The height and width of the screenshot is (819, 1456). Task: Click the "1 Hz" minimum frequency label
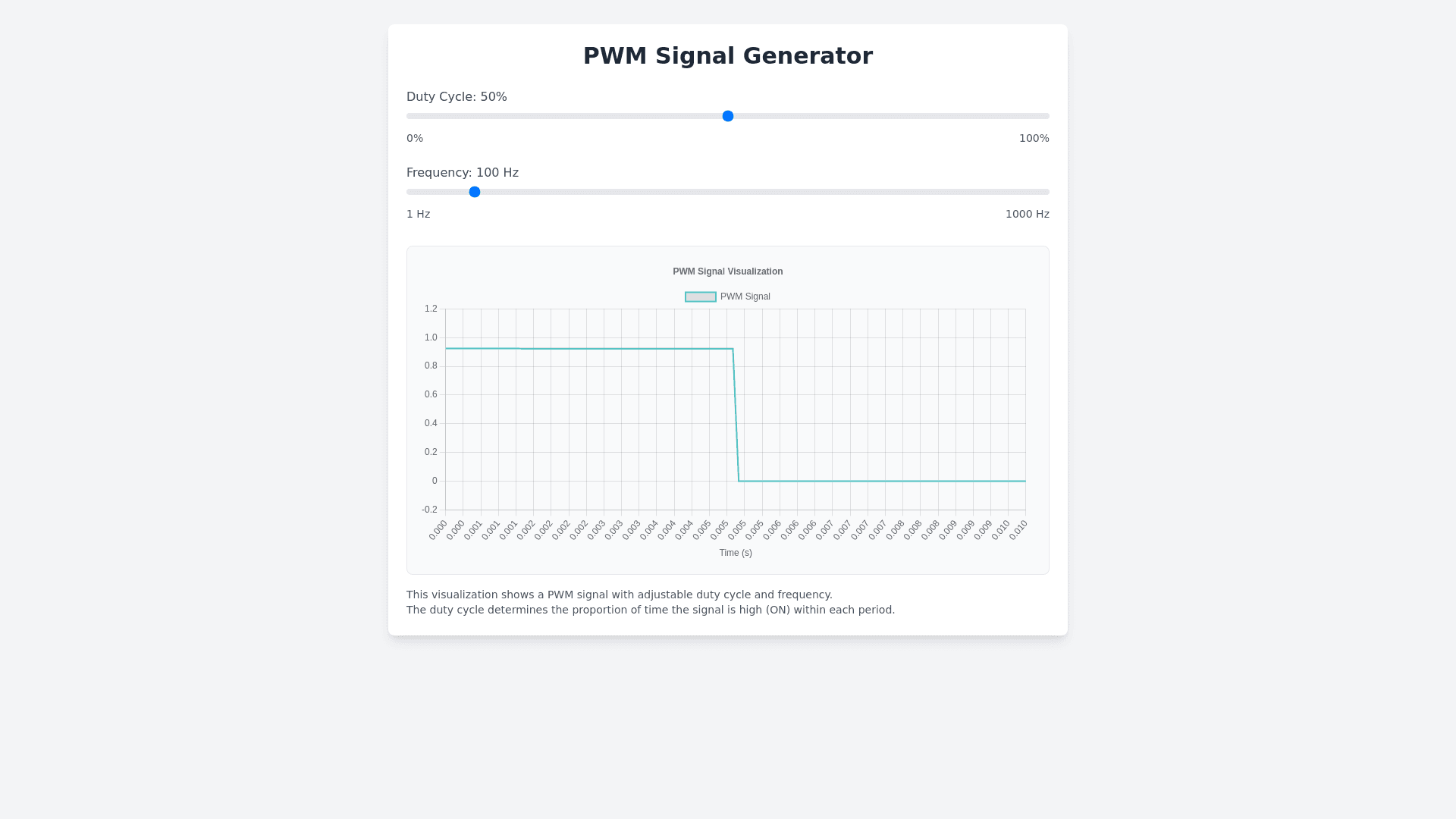pos(419,214)
